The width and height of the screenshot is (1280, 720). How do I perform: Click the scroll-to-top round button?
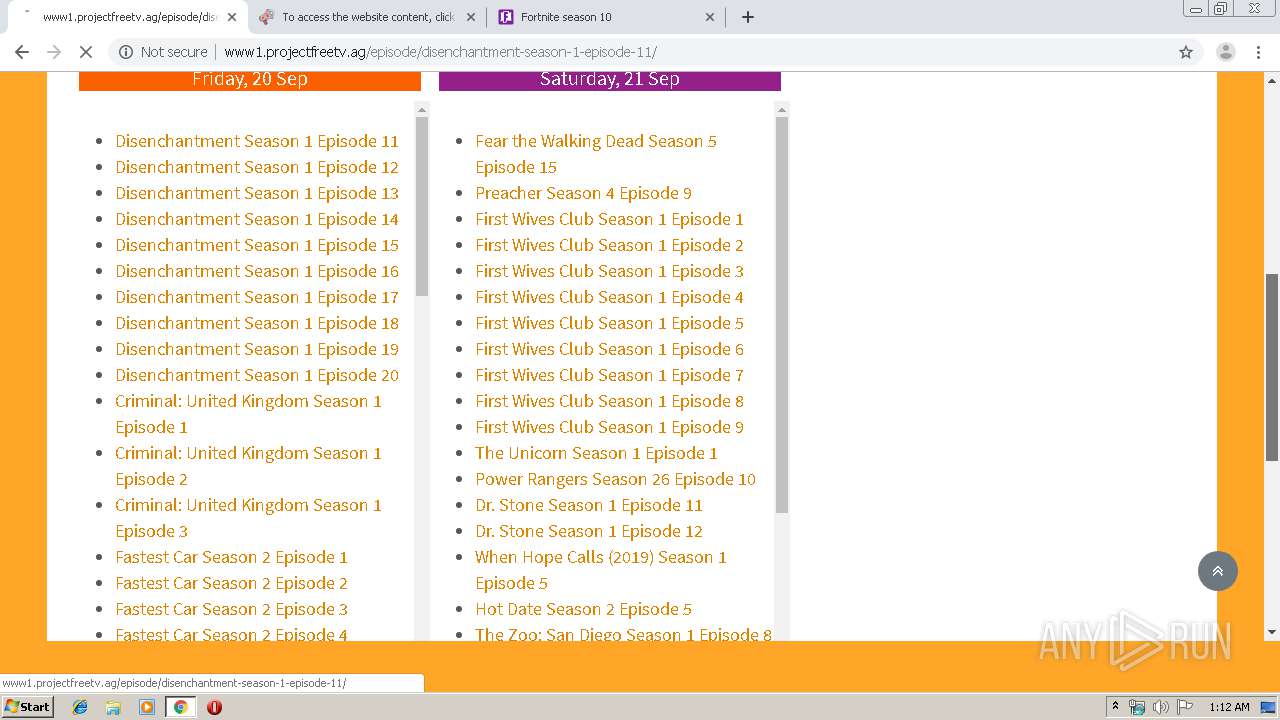pyautogui.click(x=1218, y=571)
